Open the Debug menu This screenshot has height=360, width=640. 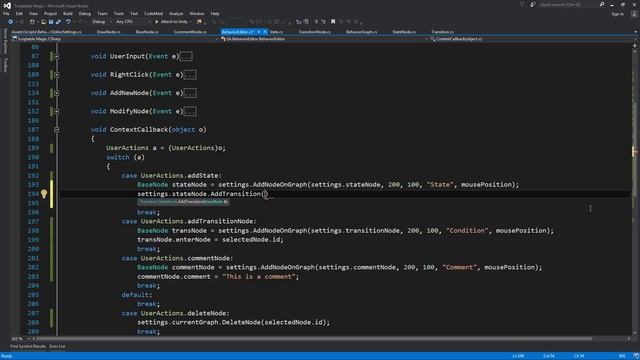pos(84,13)
